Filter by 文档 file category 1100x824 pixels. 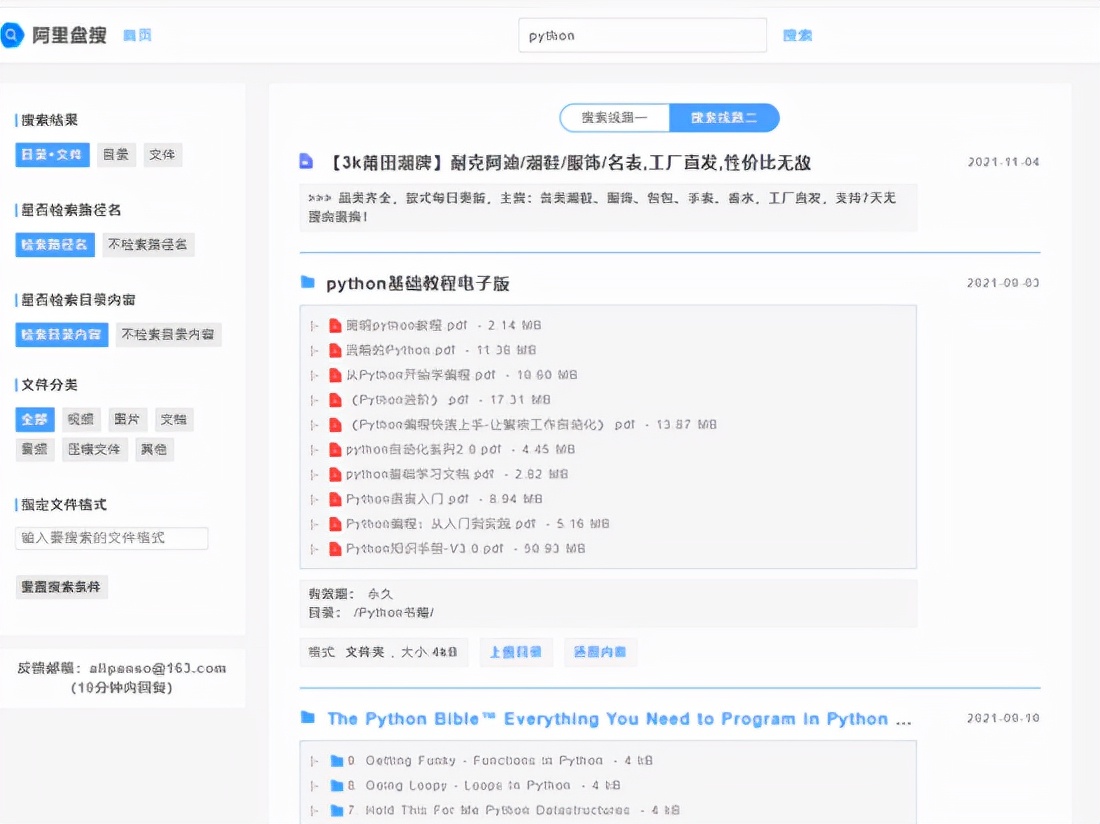pyautogui.click(x=173, y=419)
